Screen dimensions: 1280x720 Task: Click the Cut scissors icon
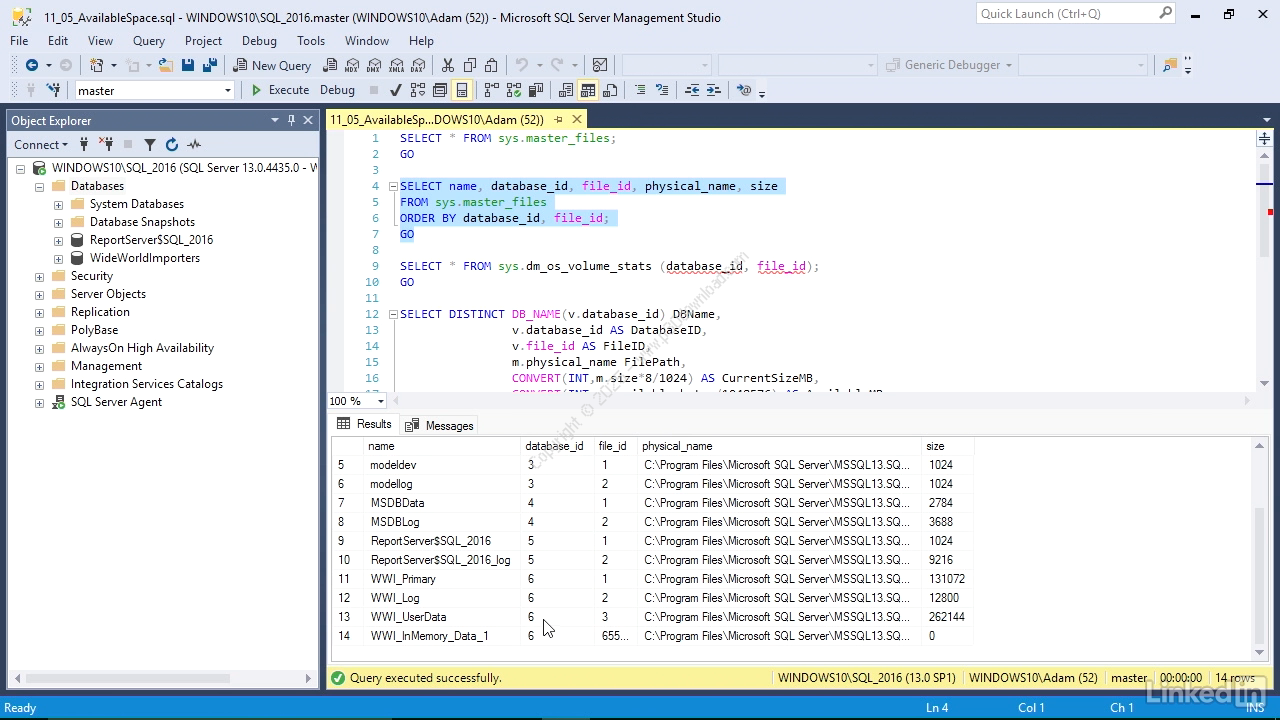[x=447, y=65]
